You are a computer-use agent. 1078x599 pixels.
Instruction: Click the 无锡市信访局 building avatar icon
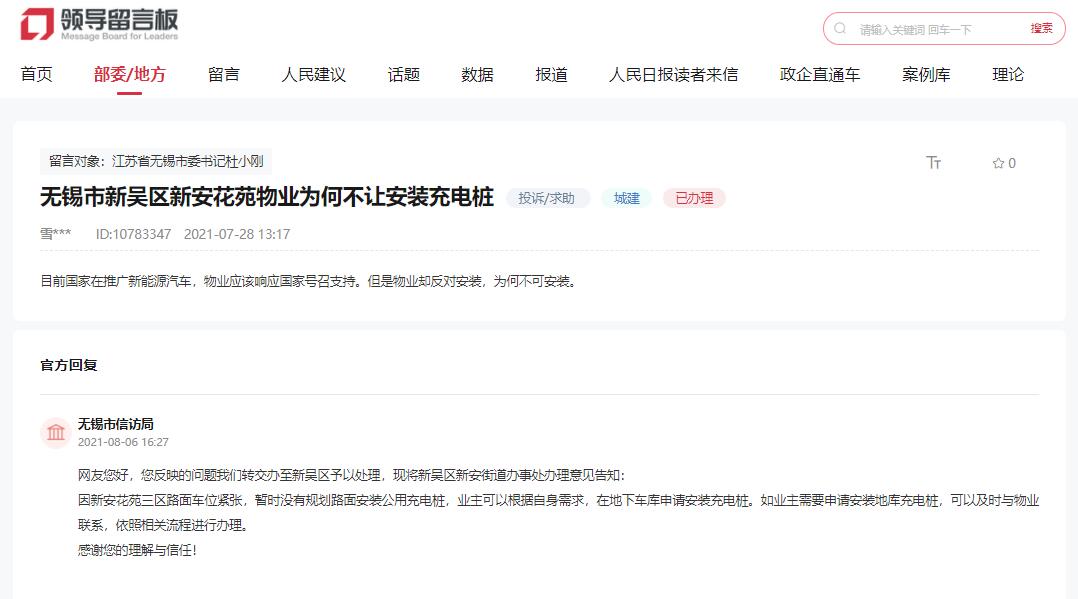pos(56,432)
